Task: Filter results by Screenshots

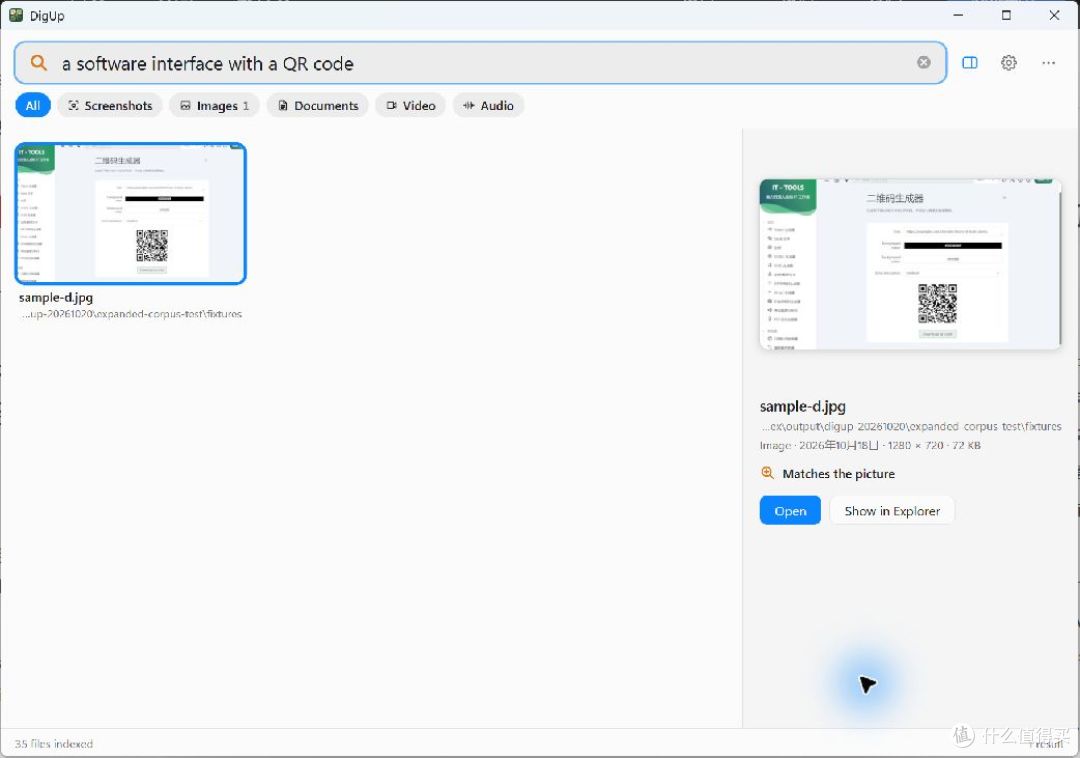Action: [x=110, y=105]
